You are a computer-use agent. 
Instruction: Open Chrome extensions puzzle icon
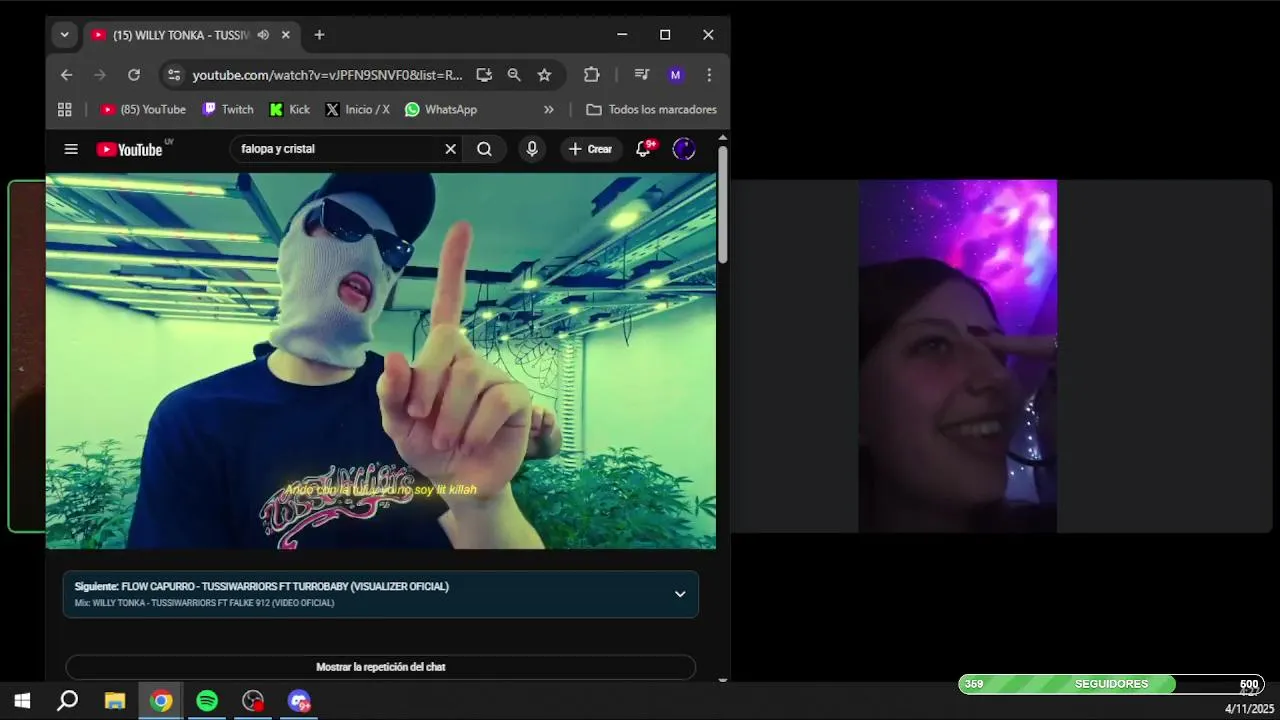(591, 75)
